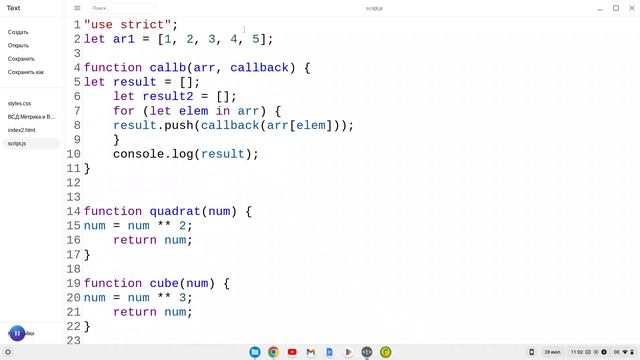This screenshot has height=360, width=640.
Task: Open the ChromeOS launcher circle button
Action: (x=8, y=352)
